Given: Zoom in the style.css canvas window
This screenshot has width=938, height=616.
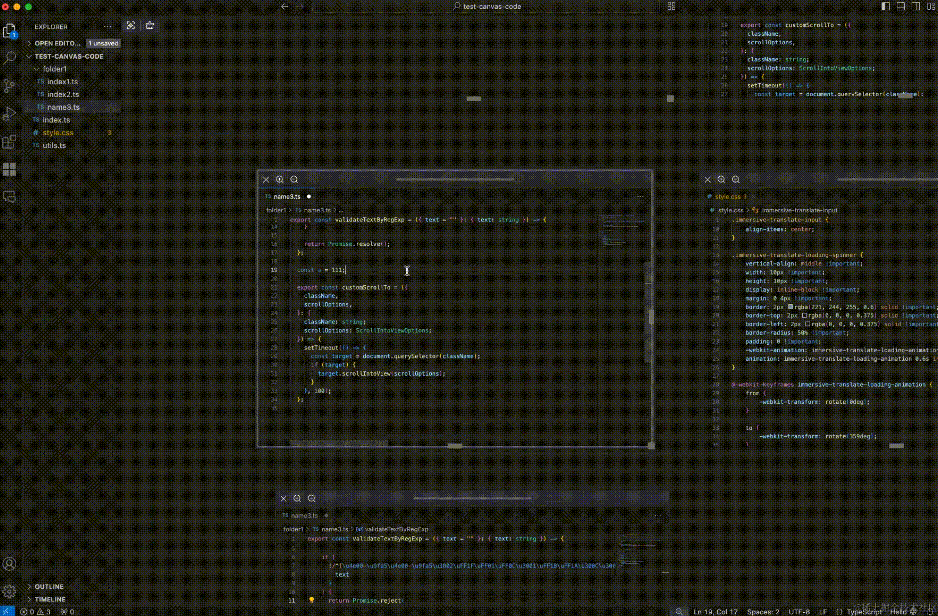Looking at the screenshot, I should [x=721, y=179].
